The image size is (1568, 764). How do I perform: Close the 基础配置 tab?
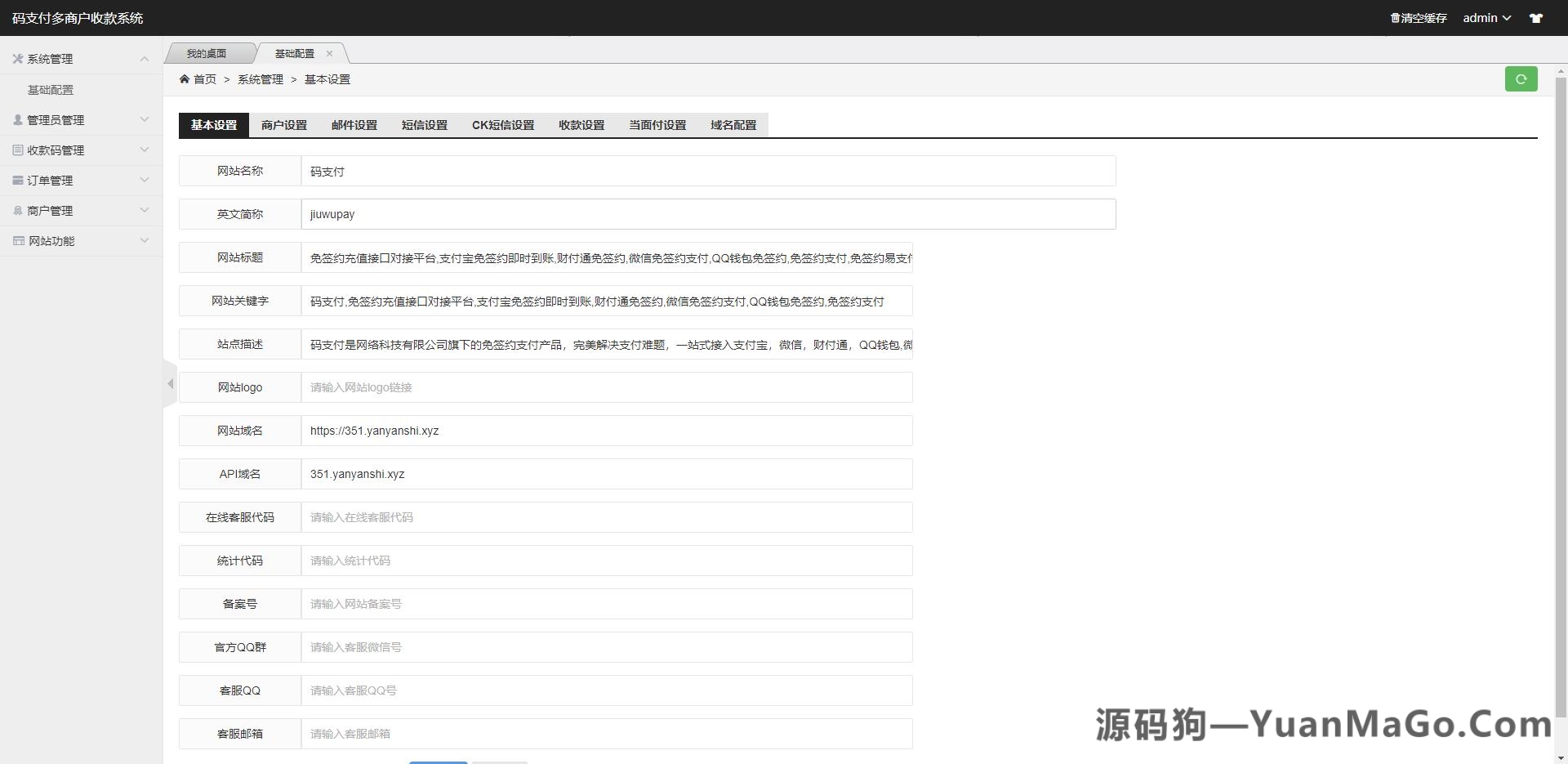(329, 53)
